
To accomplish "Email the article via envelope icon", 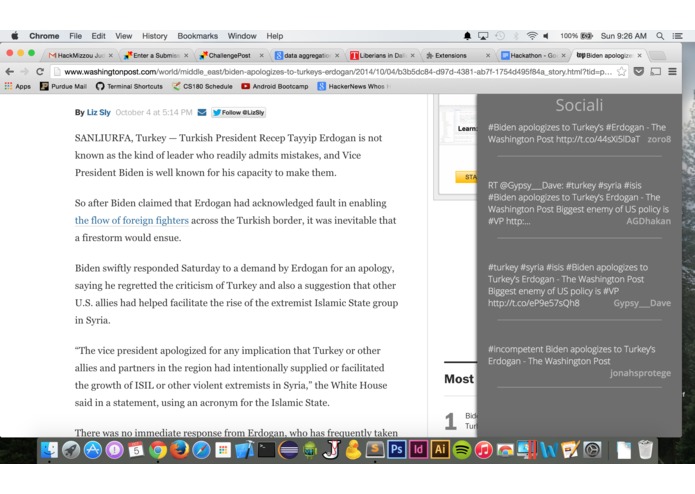I will [x=202, y=113].
